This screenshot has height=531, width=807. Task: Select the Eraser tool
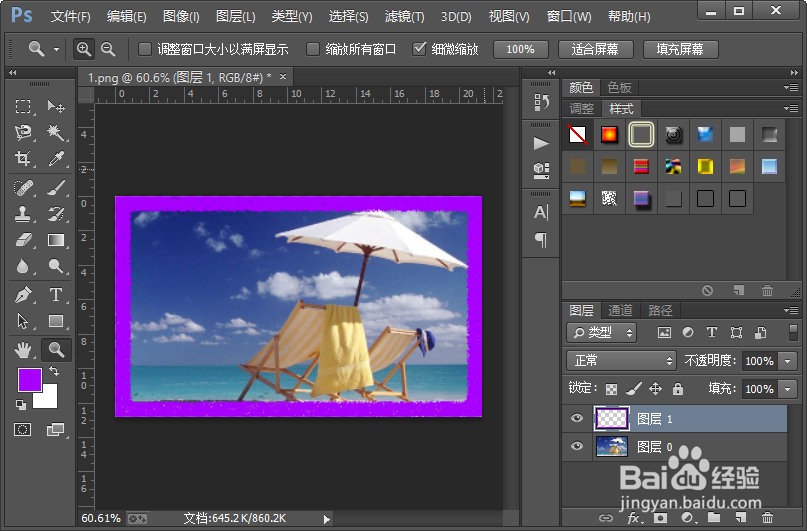[x=23, y=240]
